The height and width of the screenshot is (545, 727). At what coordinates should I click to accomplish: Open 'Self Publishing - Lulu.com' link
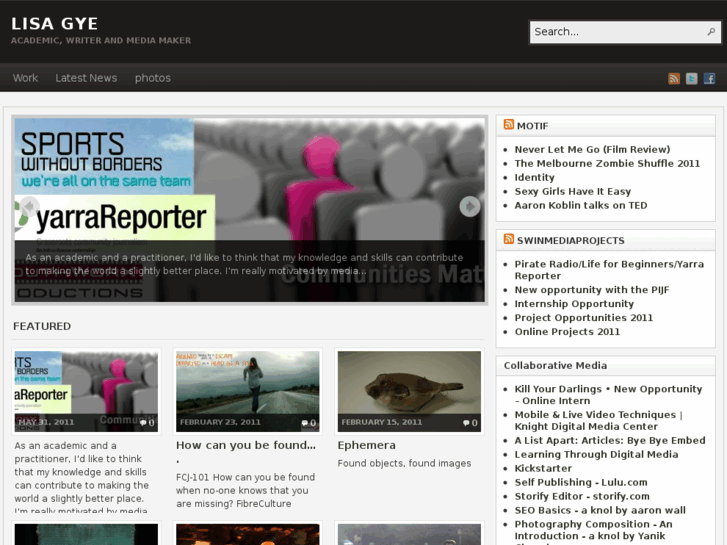pyautogui.click(x=580, y=482)
